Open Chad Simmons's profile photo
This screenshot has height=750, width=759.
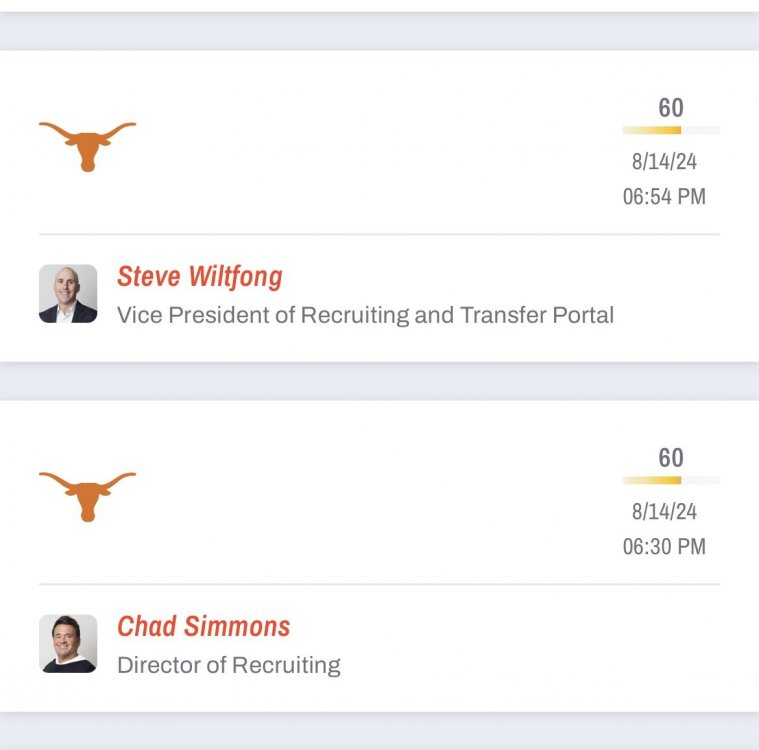tap(68, 643)
